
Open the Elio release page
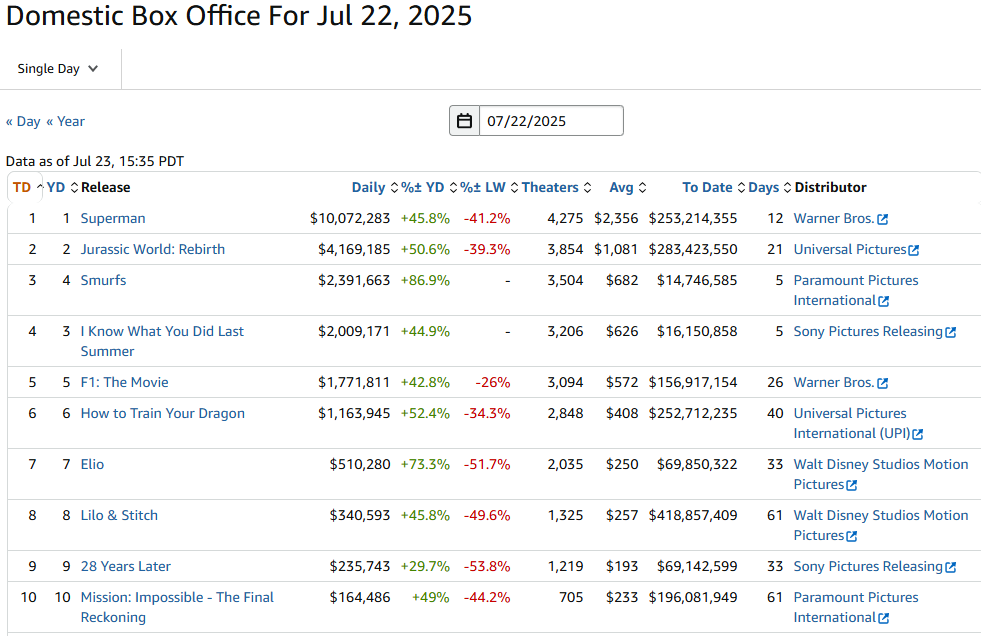[x=92, y=464]
